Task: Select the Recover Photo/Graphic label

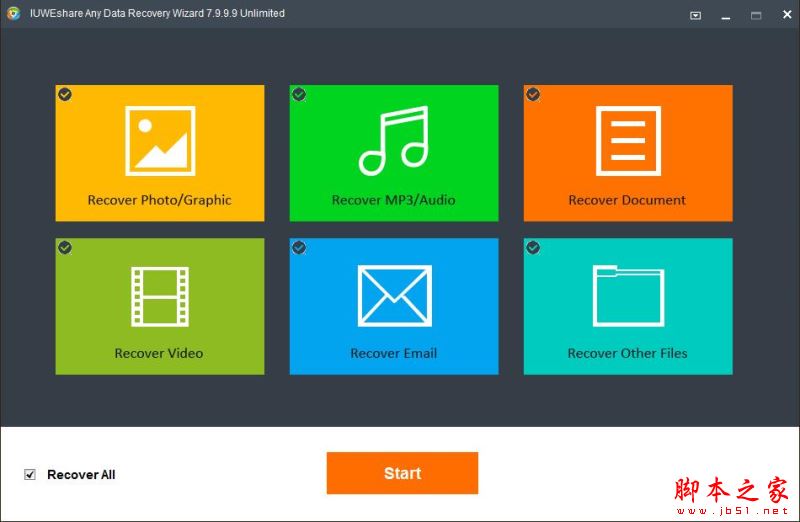Action: tap(159, 200)
